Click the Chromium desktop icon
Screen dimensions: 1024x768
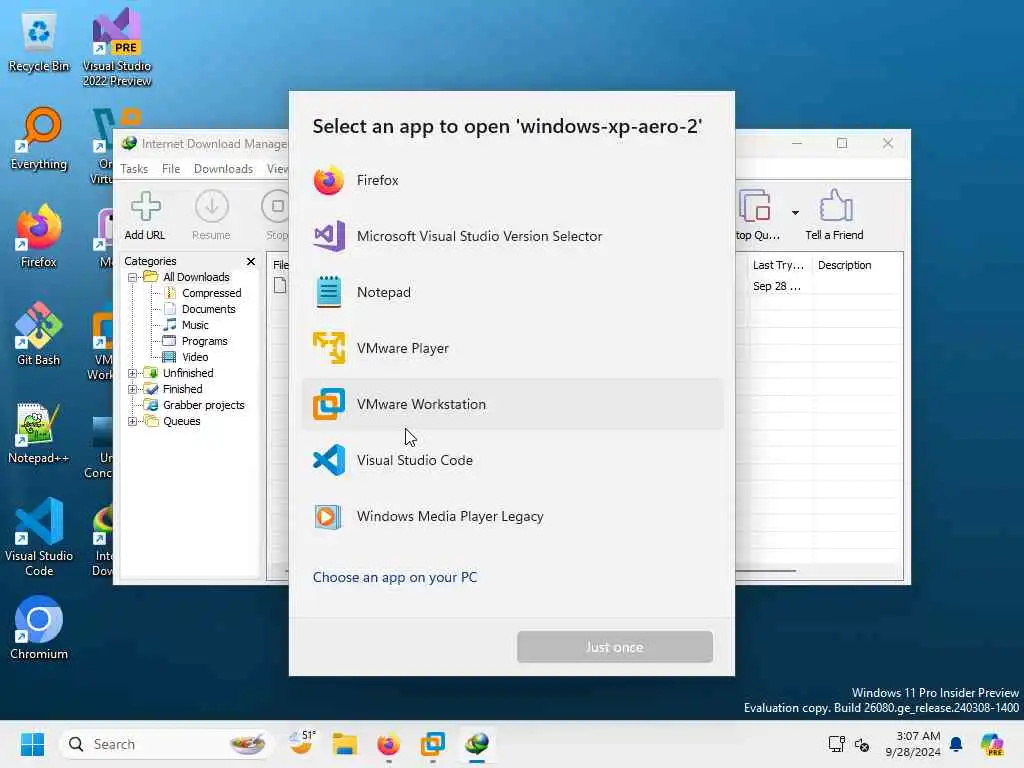pos(39,628)
